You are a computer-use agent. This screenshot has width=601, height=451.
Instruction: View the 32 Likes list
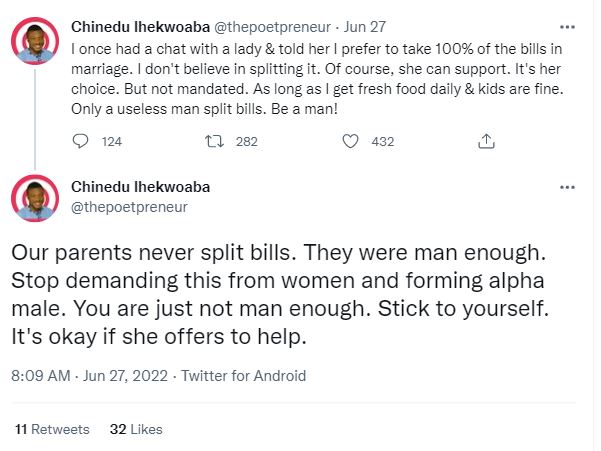point(136,429)
